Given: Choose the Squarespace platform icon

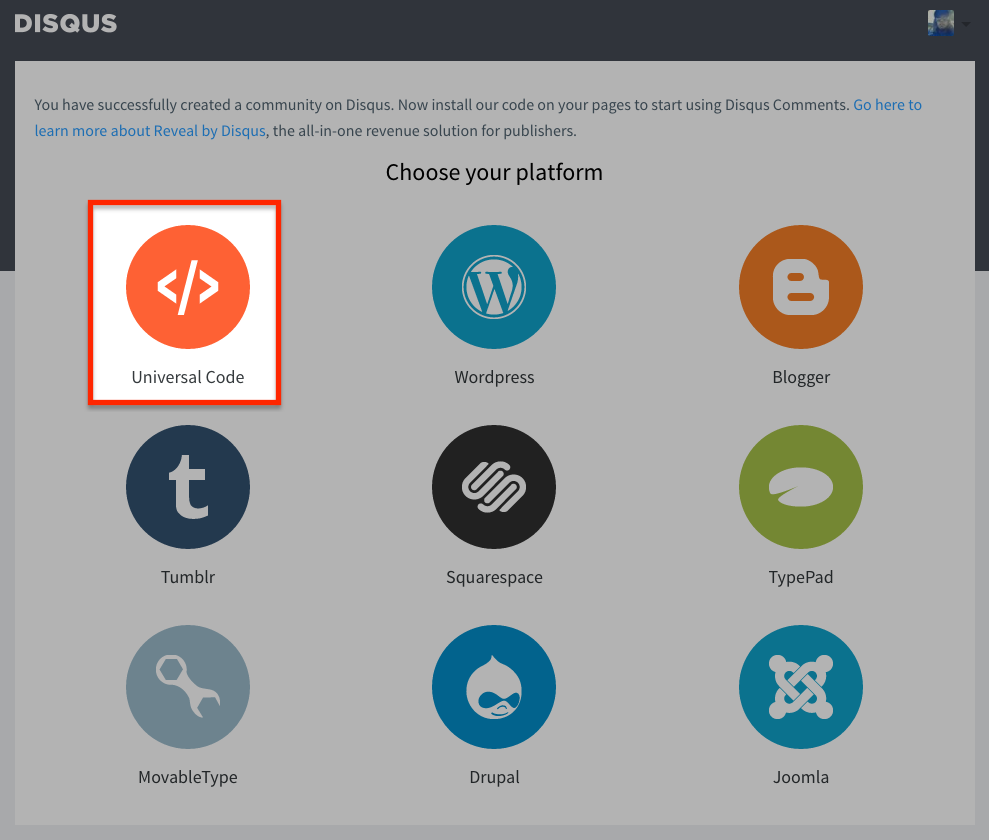Looking at the screenshot, I should pos(494,487).
